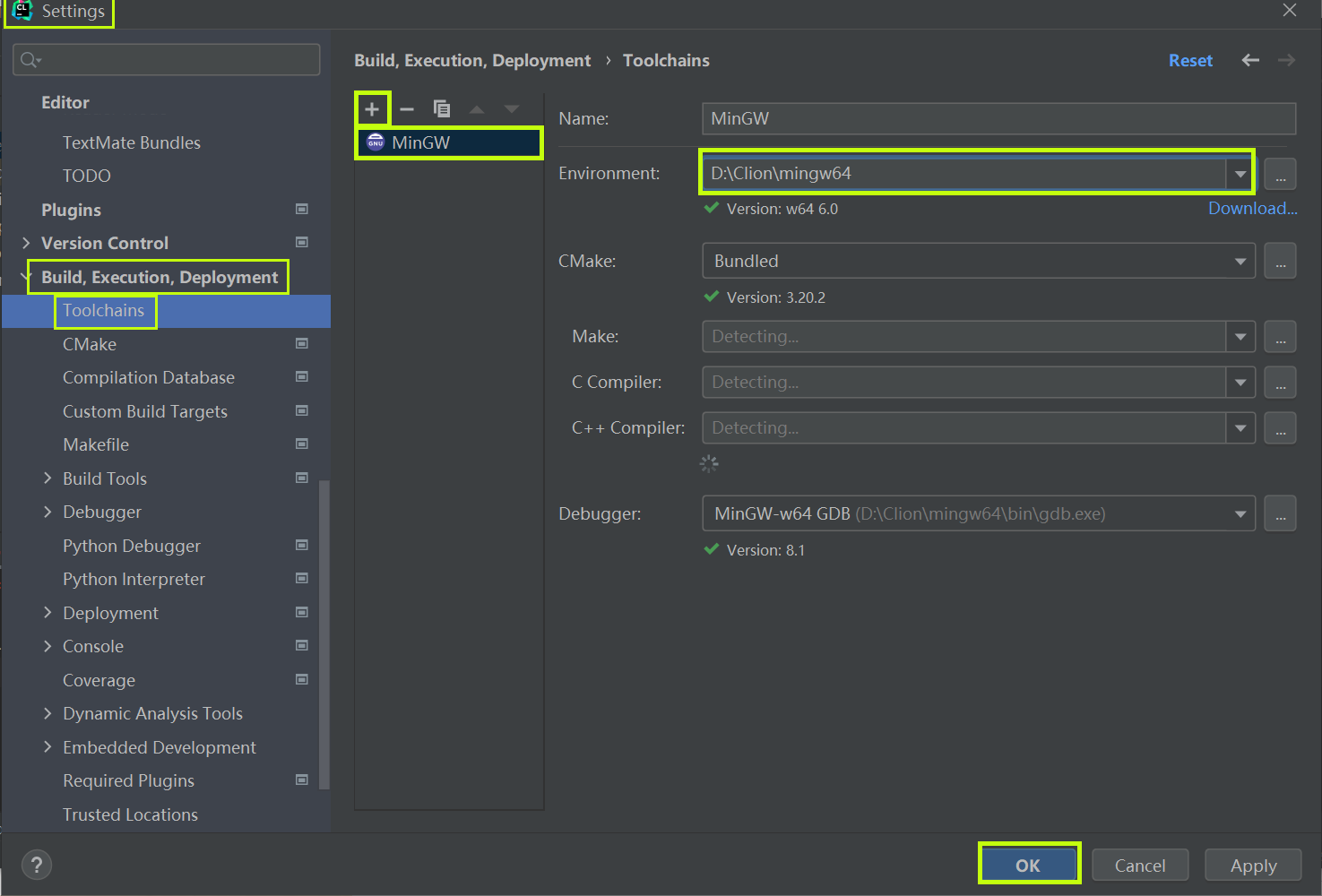Viewport: 1322px width, 896px height.
Task: Click Build, Execution, Deployment breadcrumb
Action: pos(472,60)
